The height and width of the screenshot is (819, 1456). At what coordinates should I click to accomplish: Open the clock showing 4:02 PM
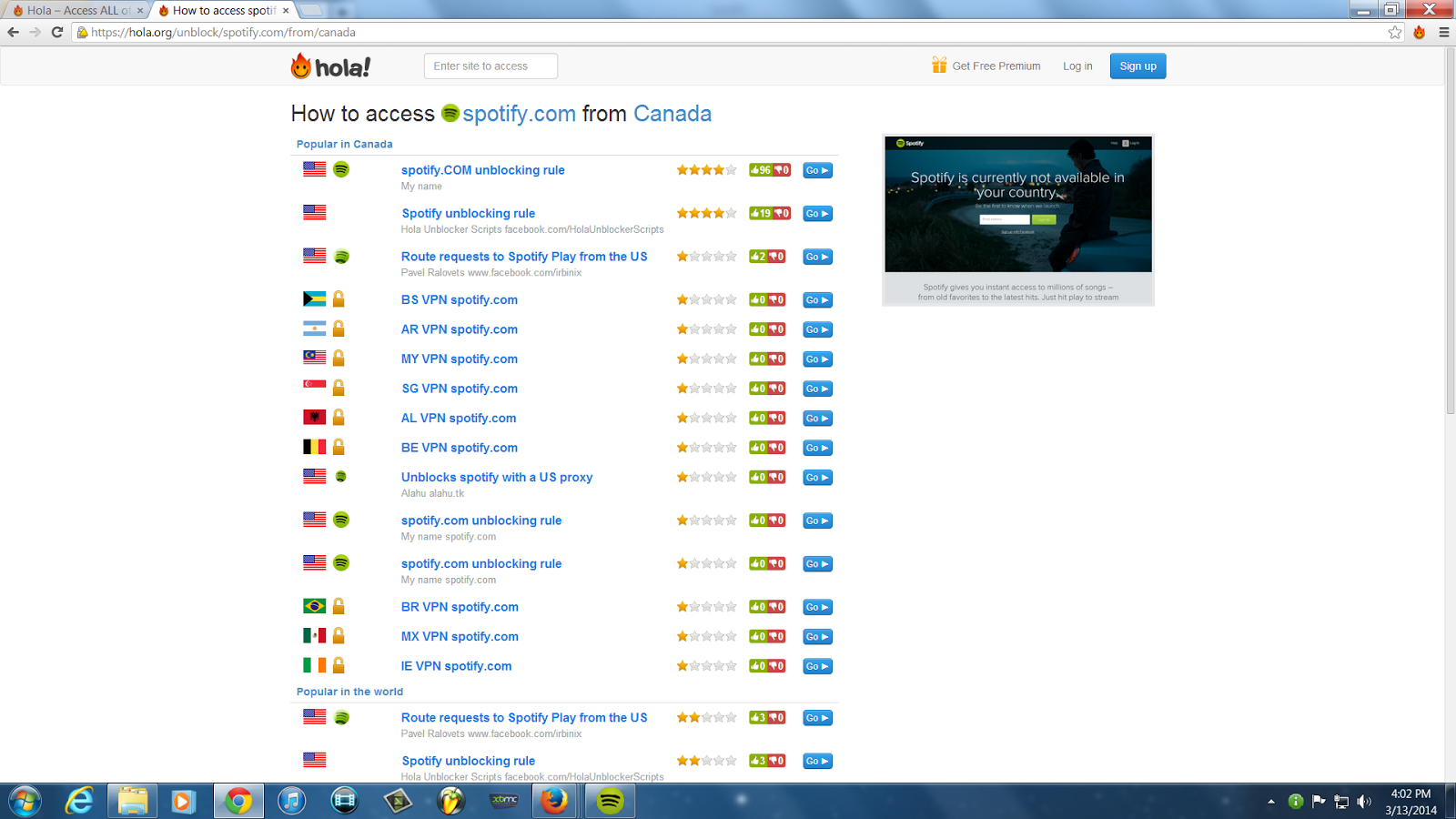click(1410, 802)
